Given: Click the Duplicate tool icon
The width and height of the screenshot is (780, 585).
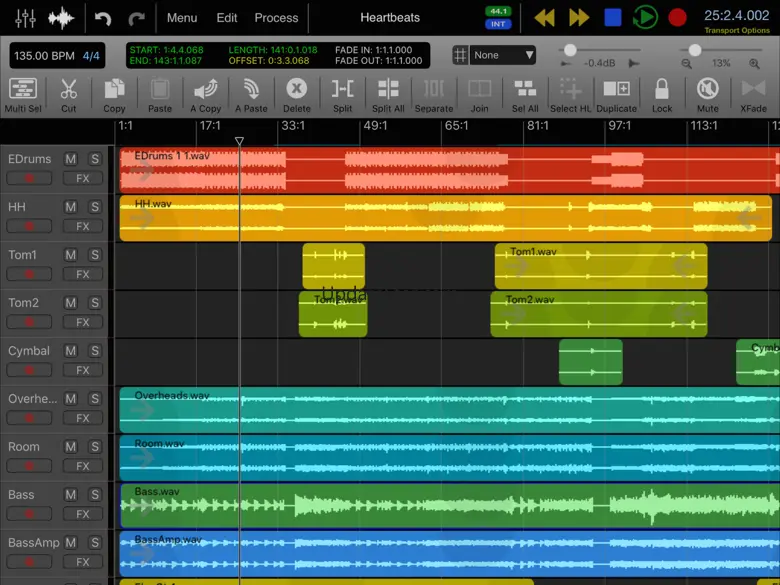Looking at the screenshot, I should click(616, 94).
